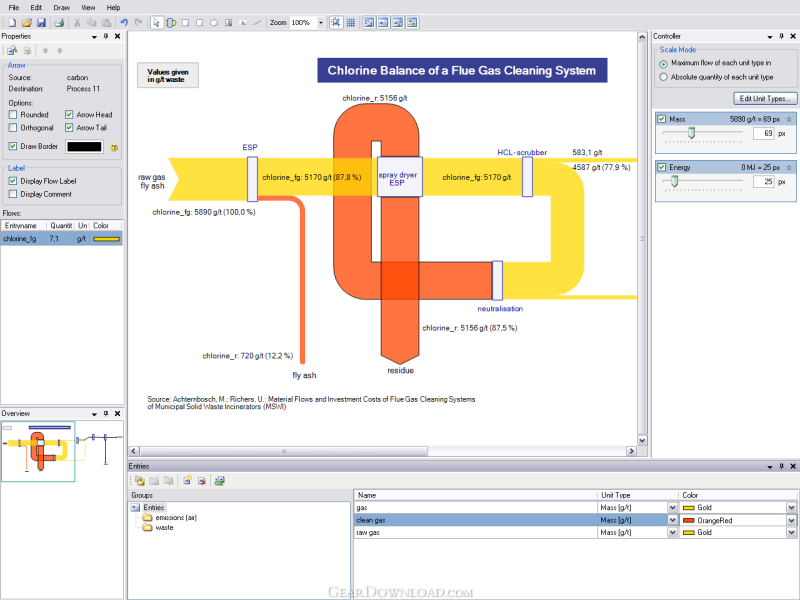The height and width of the screenshot is (600, 800).
Task: Open the Zoom percentage dropdown
Action: coord(321,22)
